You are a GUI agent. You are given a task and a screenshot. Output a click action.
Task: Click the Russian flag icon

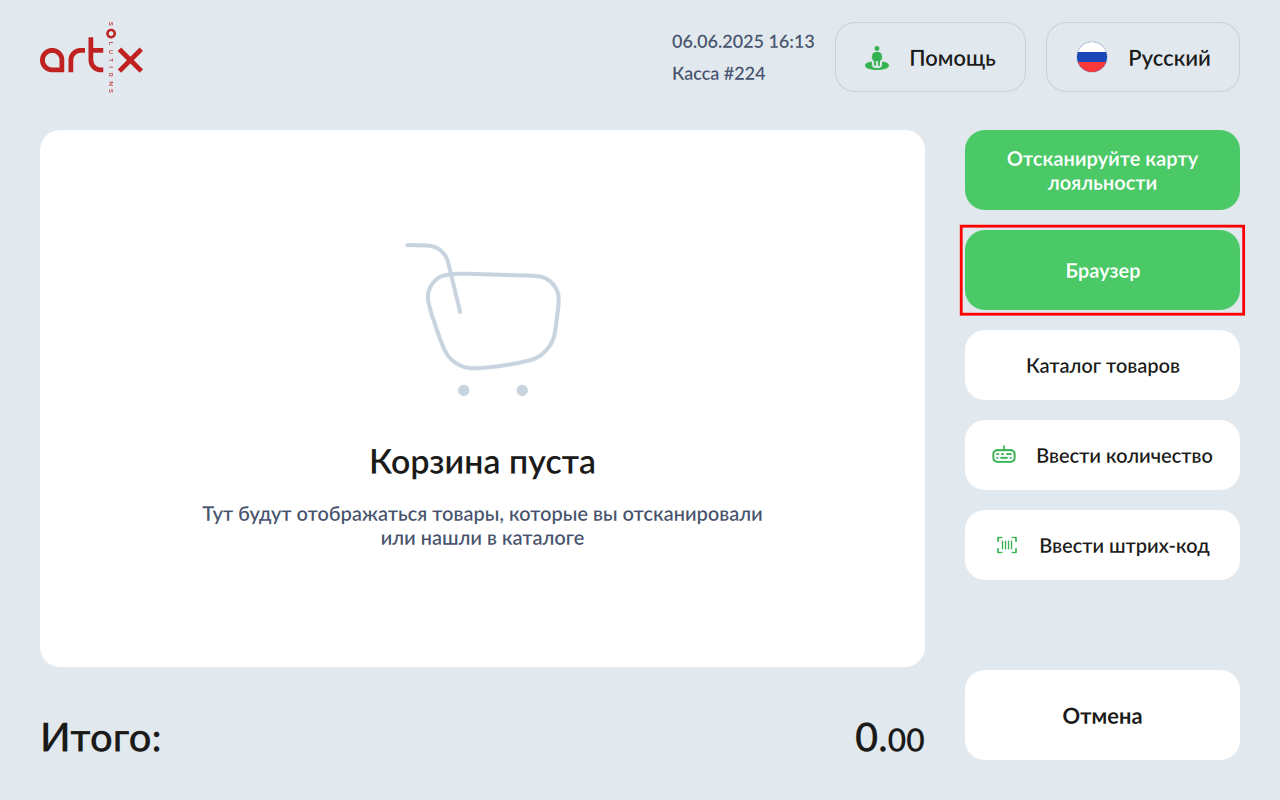pos(1091,58)
